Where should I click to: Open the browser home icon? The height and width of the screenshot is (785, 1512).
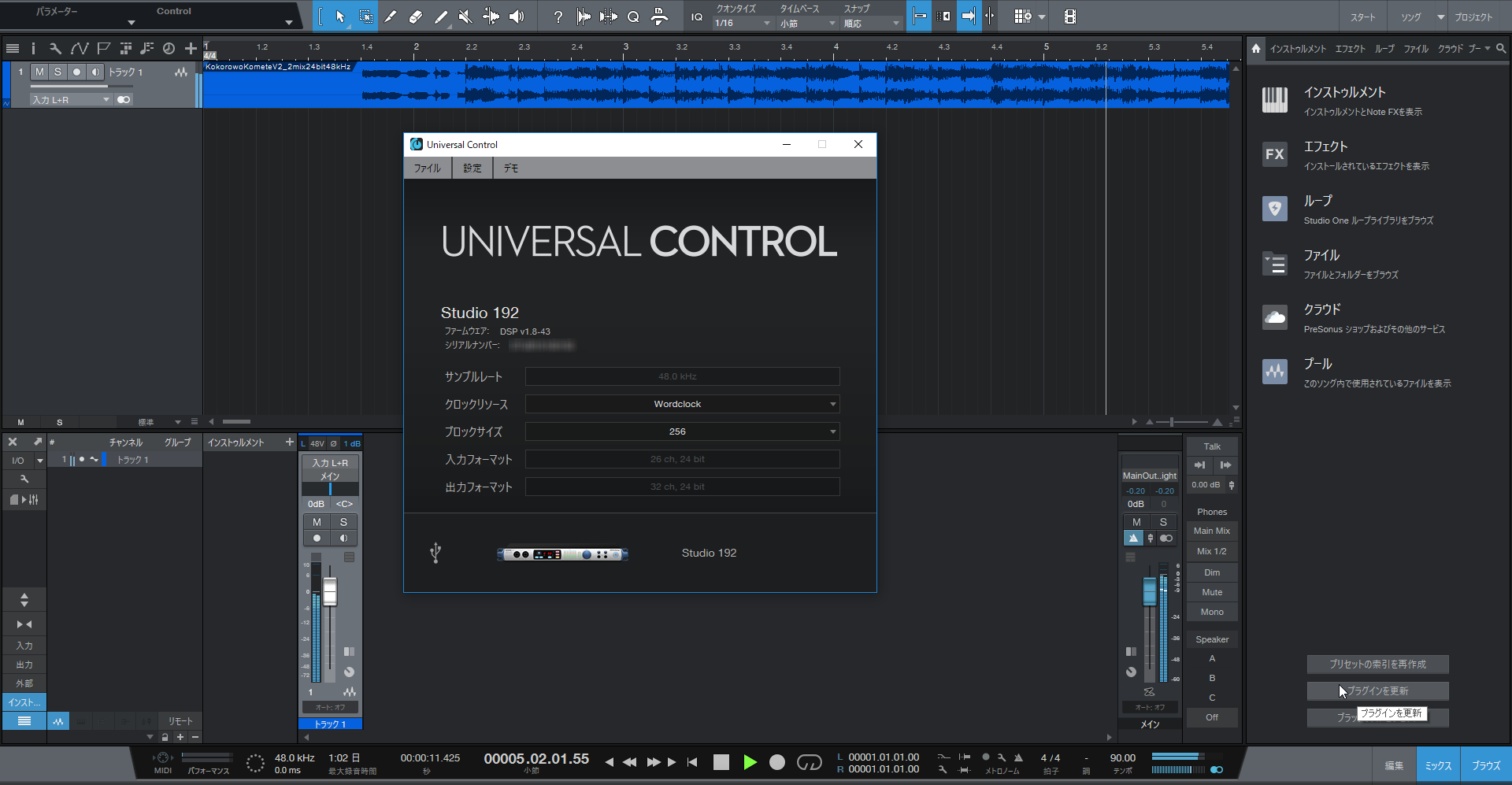pyautogui.click(x=1256, y=49)
